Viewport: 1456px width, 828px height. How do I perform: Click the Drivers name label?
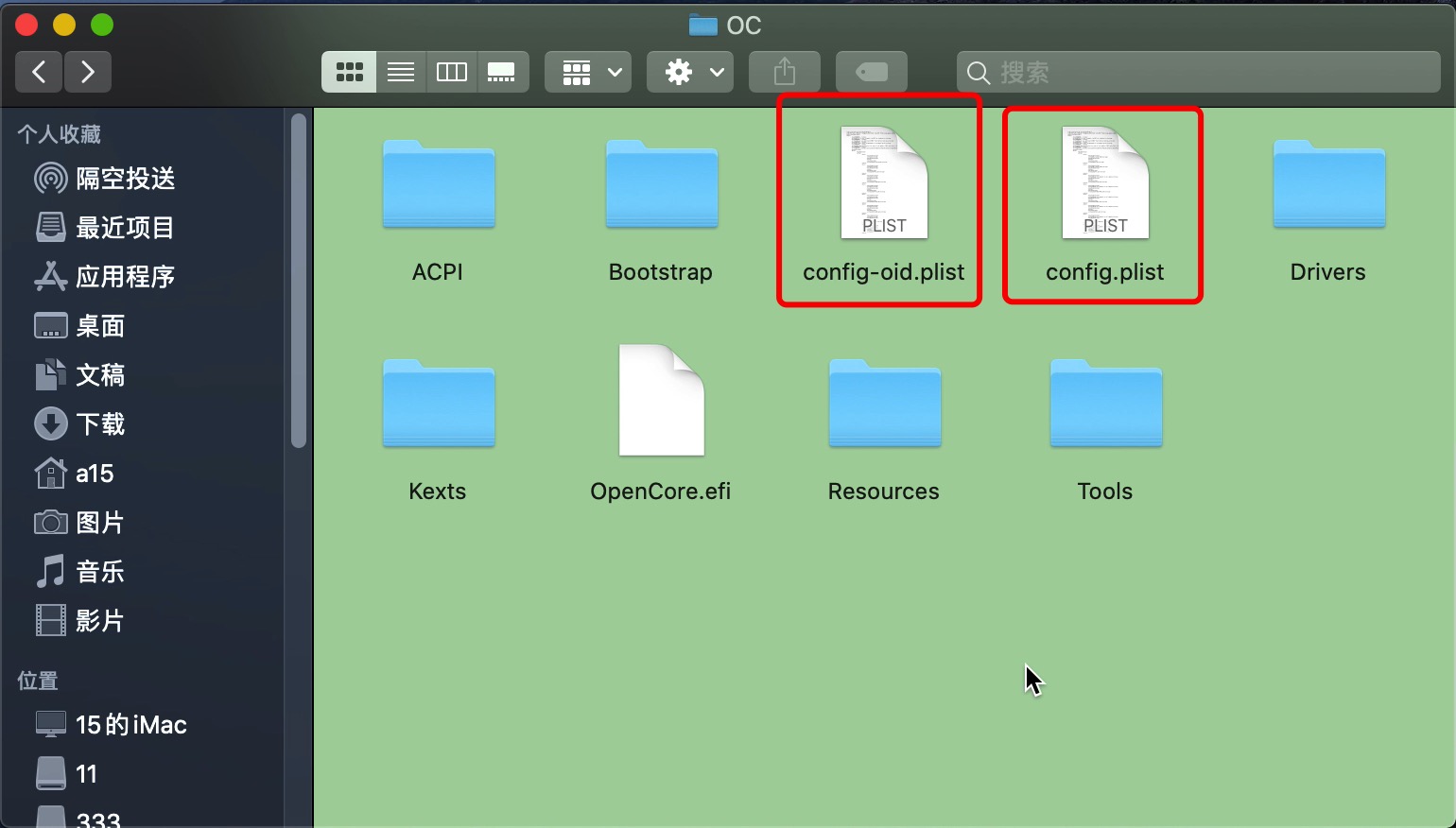pos(1328,272)
